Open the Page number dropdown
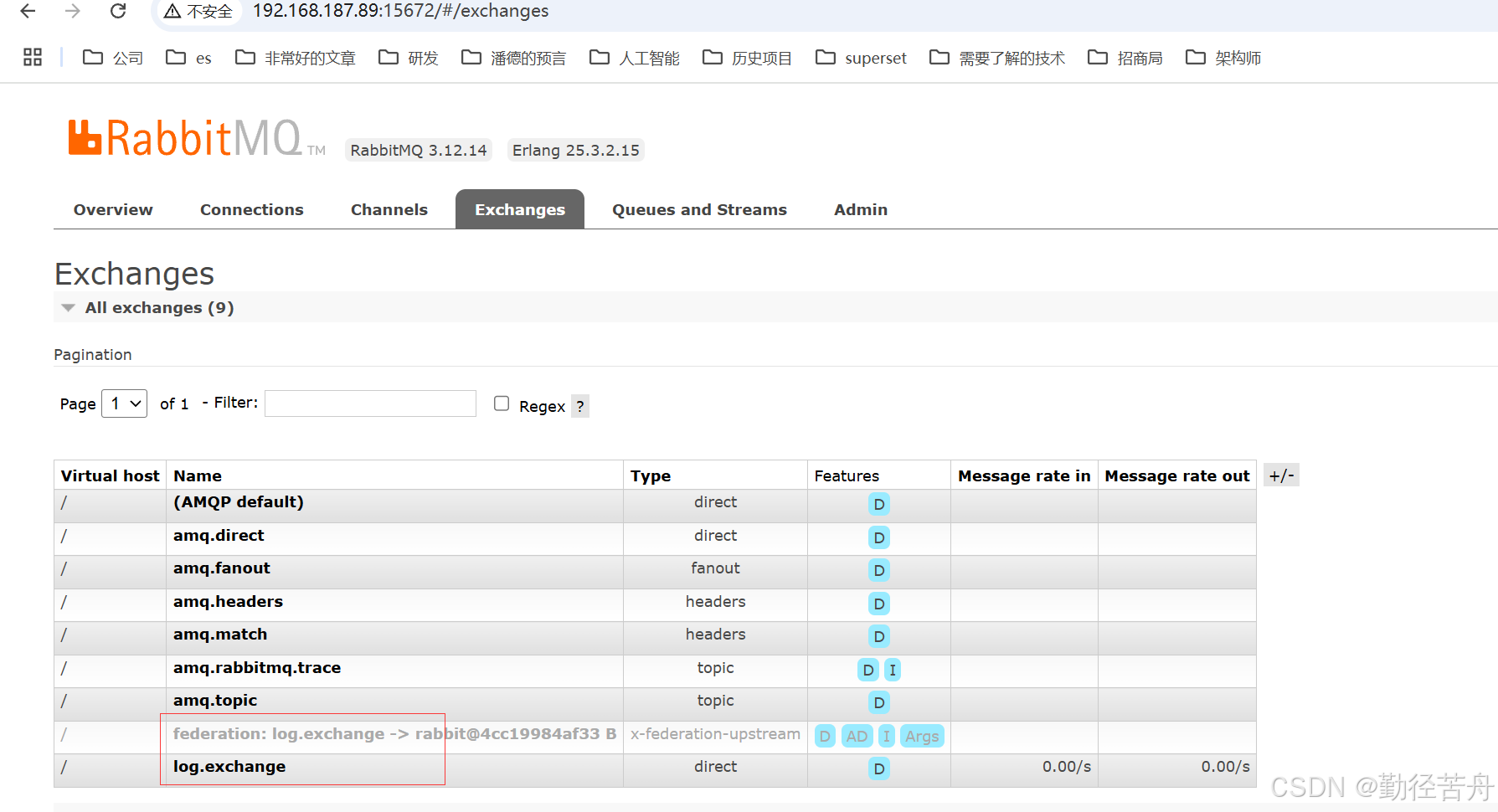1498x812 pixels. click(x=124, y=403)
